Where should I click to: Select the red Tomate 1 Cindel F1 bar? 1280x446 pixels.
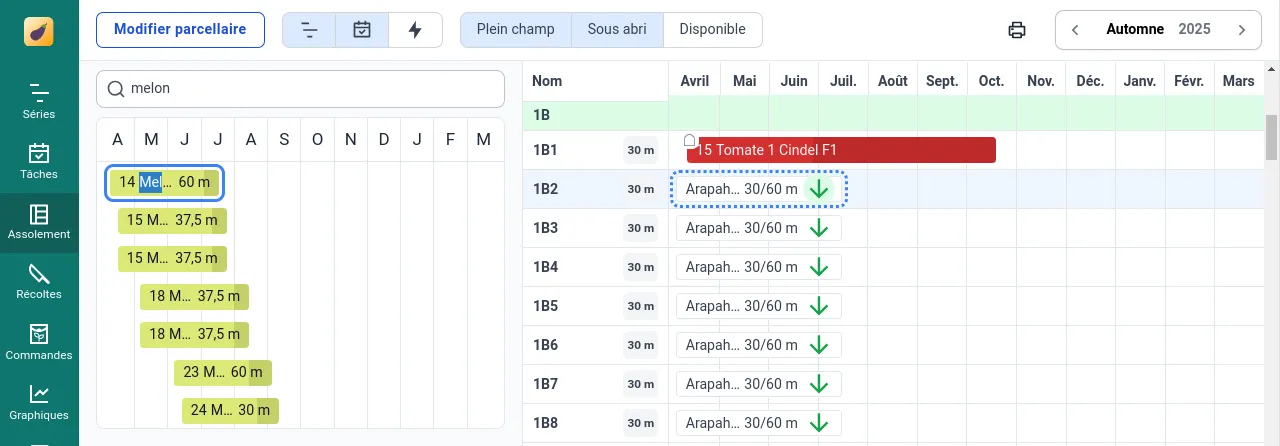click(845, 150)
